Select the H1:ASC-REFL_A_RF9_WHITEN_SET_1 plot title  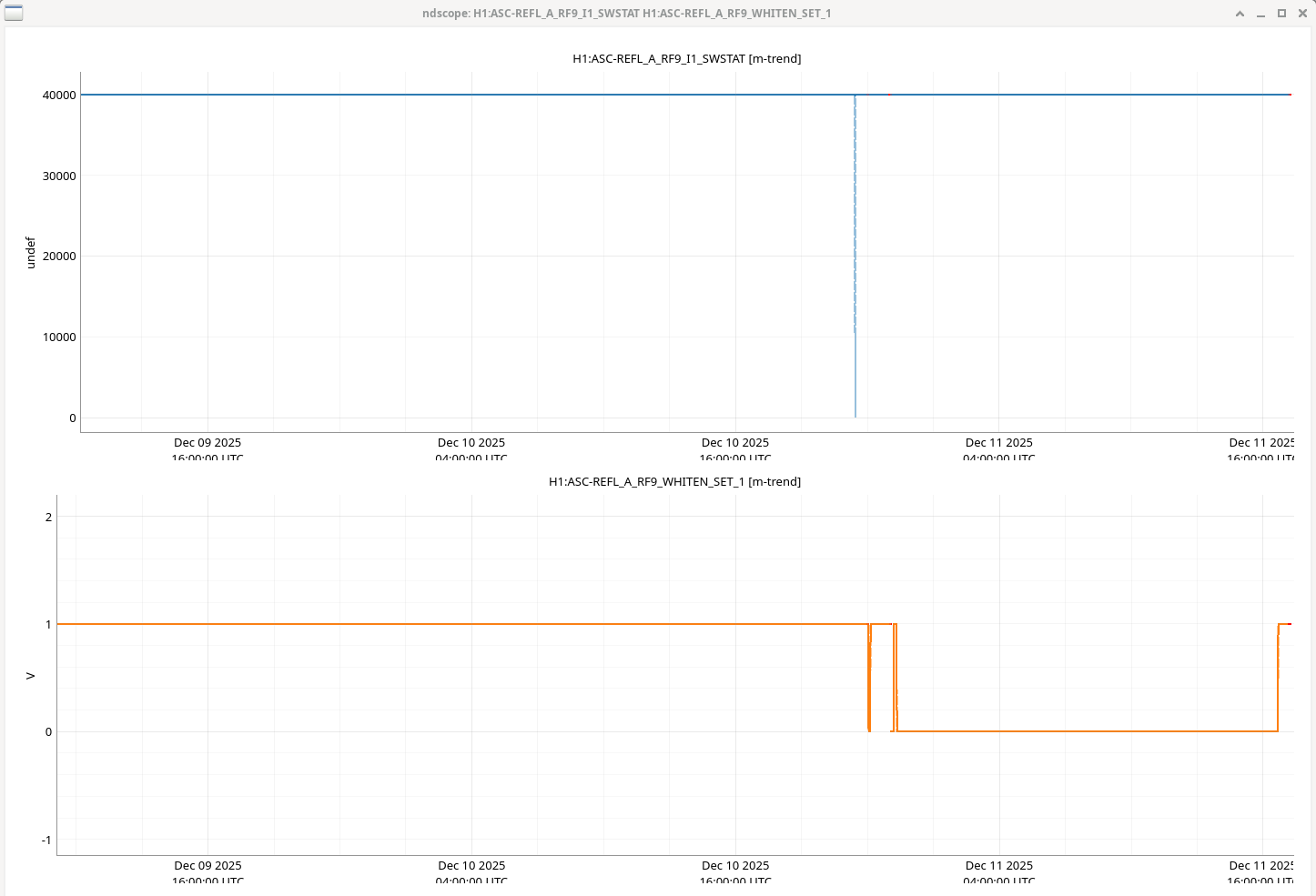click(674, 482)
